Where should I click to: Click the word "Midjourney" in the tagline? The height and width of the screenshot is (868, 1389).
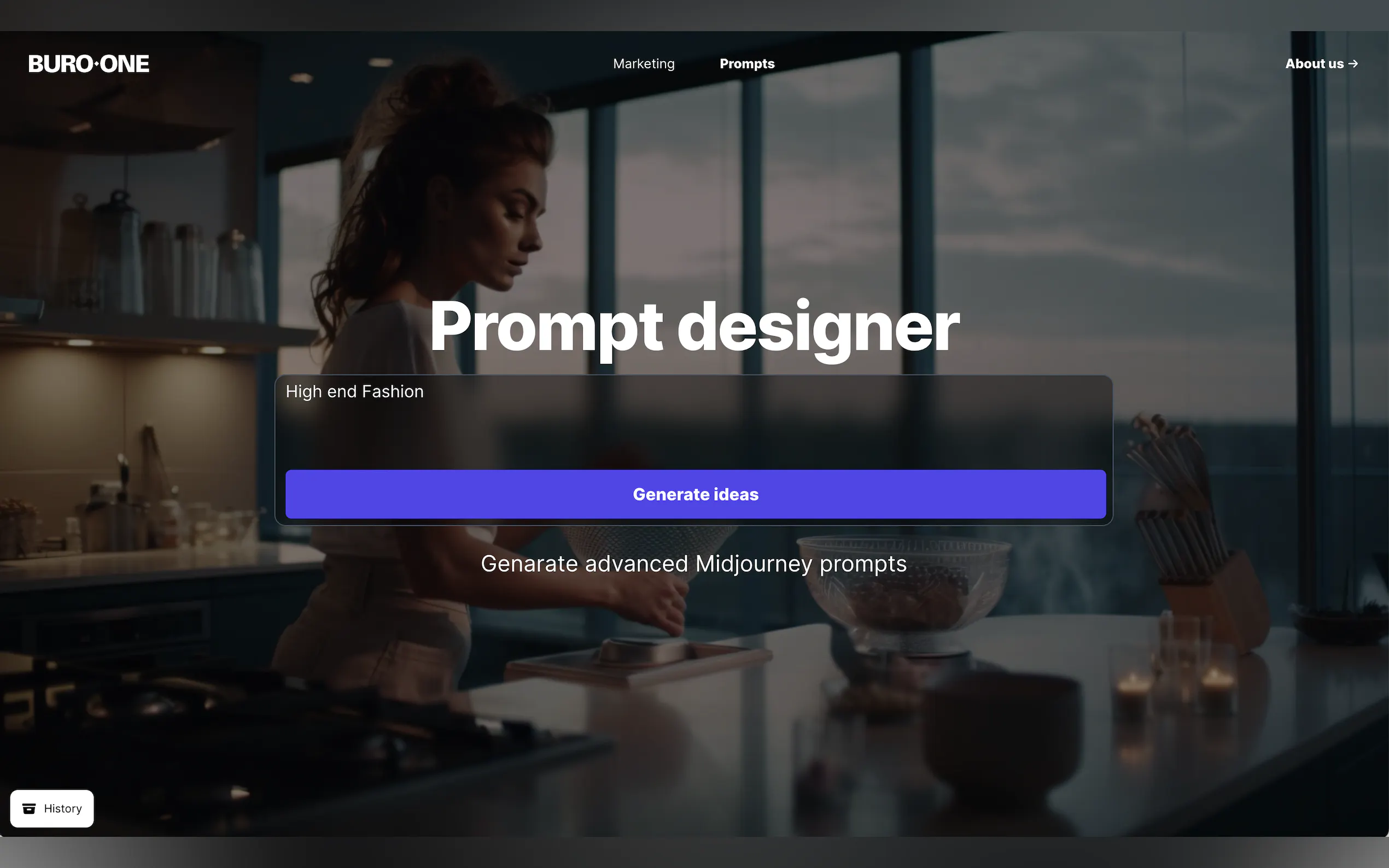754,564
